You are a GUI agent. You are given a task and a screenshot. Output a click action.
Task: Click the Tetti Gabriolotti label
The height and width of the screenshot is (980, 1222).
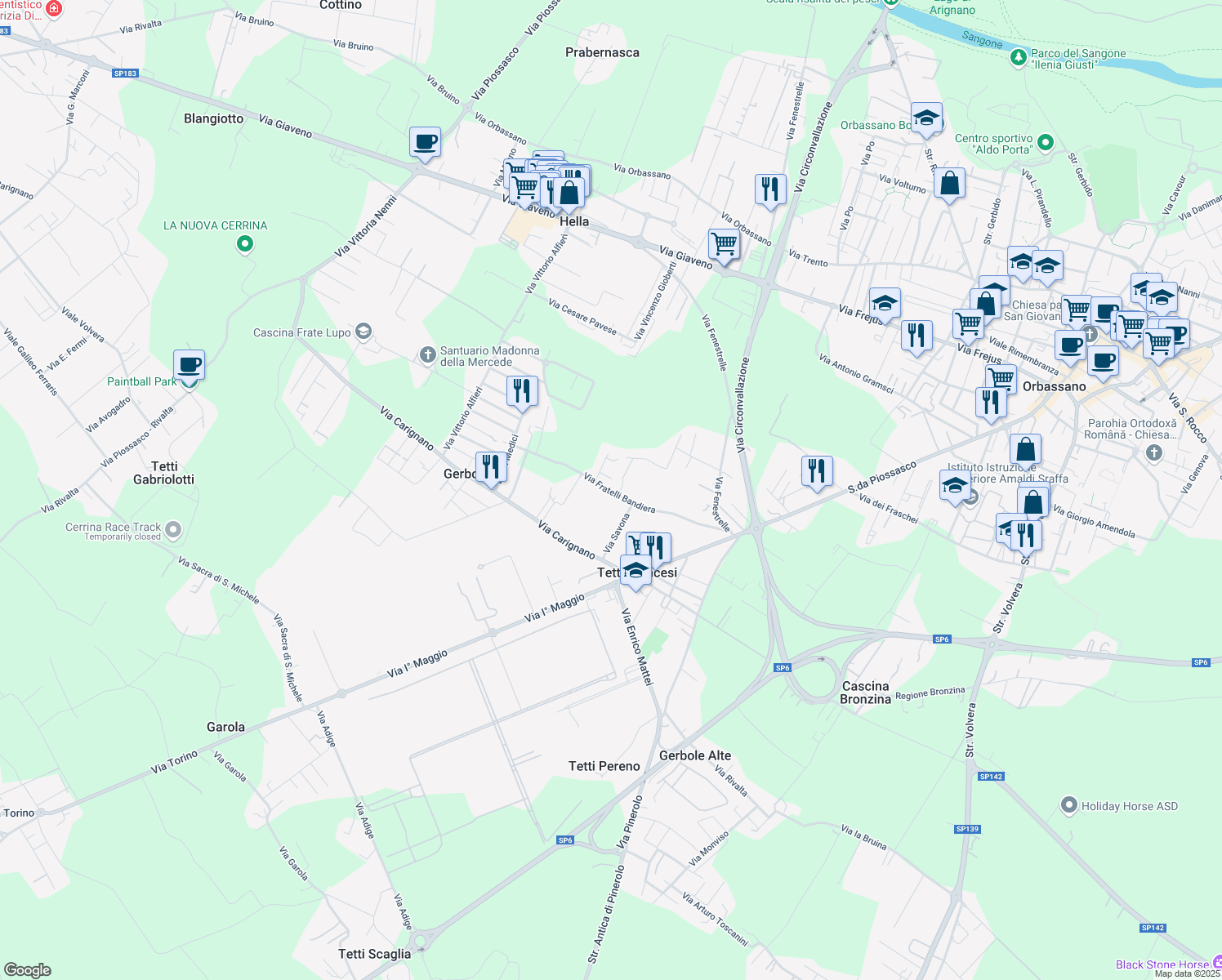point(164,473)
